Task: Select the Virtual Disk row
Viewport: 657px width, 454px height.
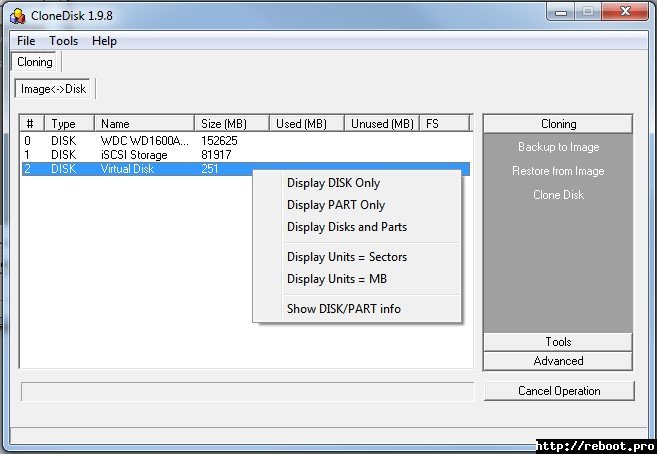Action: 246,169
